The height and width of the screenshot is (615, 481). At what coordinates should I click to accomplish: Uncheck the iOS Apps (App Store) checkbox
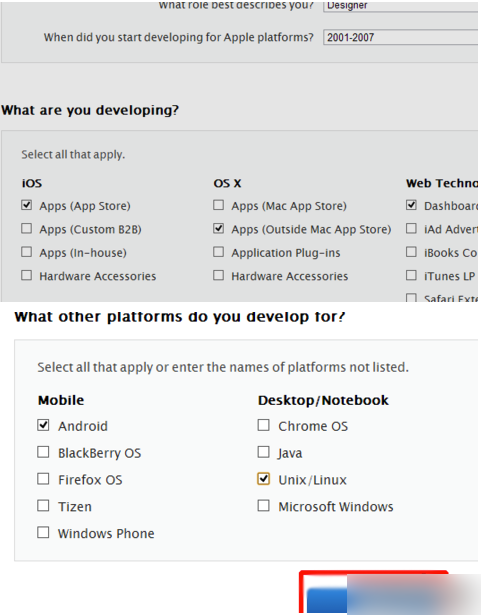click(27, 205)
